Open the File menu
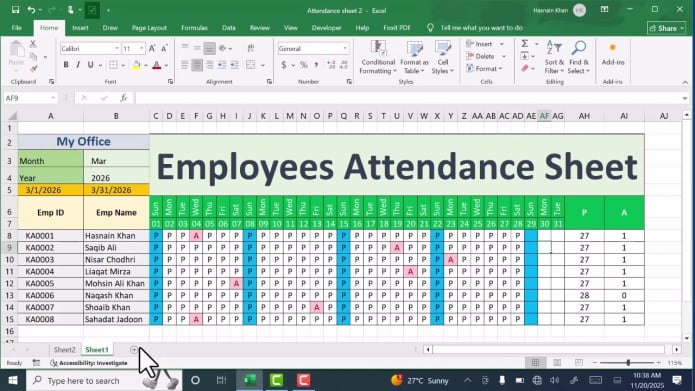 (17, 27)
